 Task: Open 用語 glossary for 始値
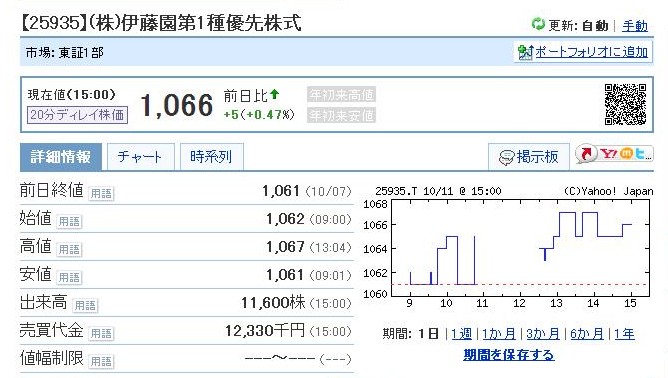[x=69, y=222]
